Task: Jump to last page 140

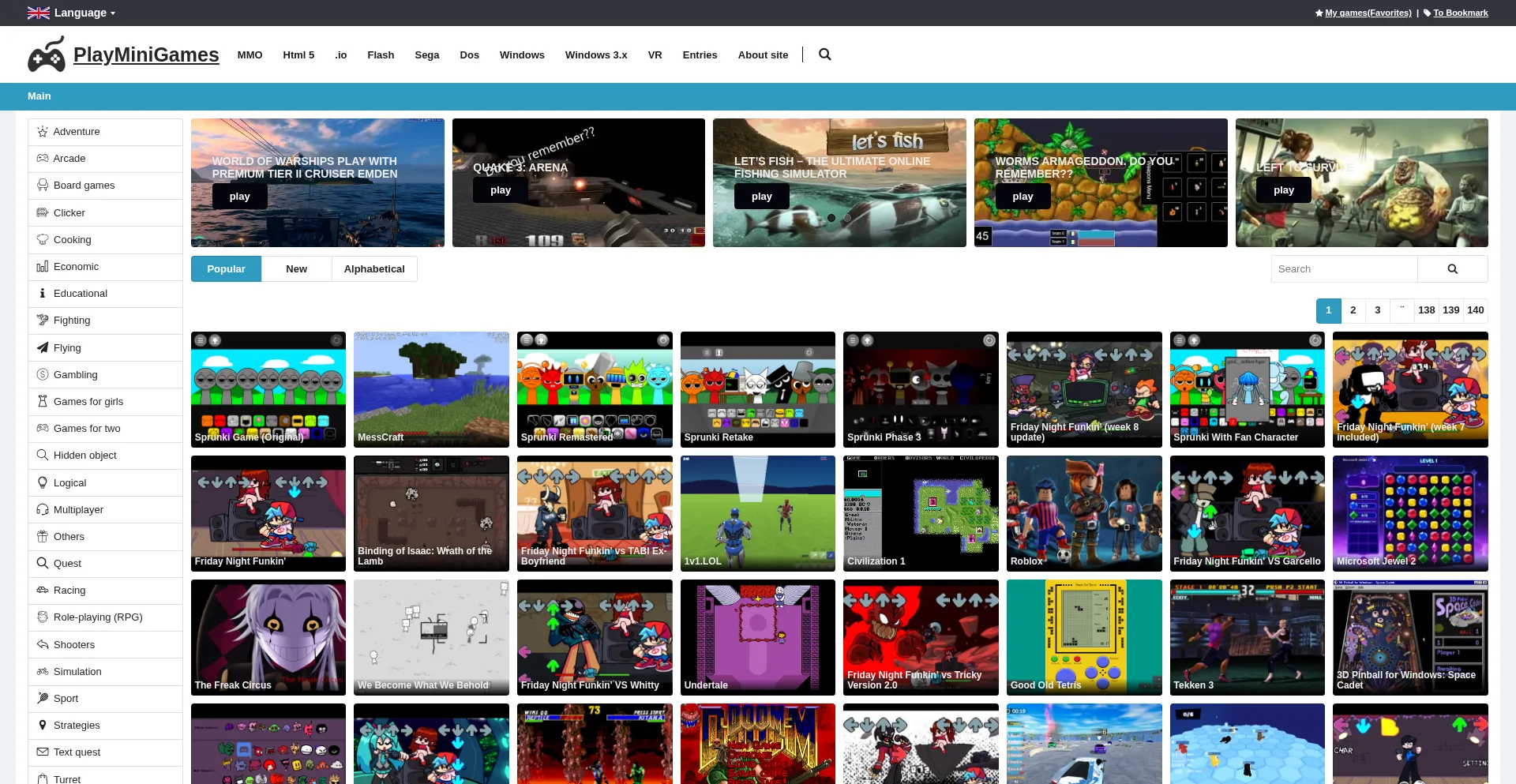Action: pyautogui.click(x=1475, y=310)
